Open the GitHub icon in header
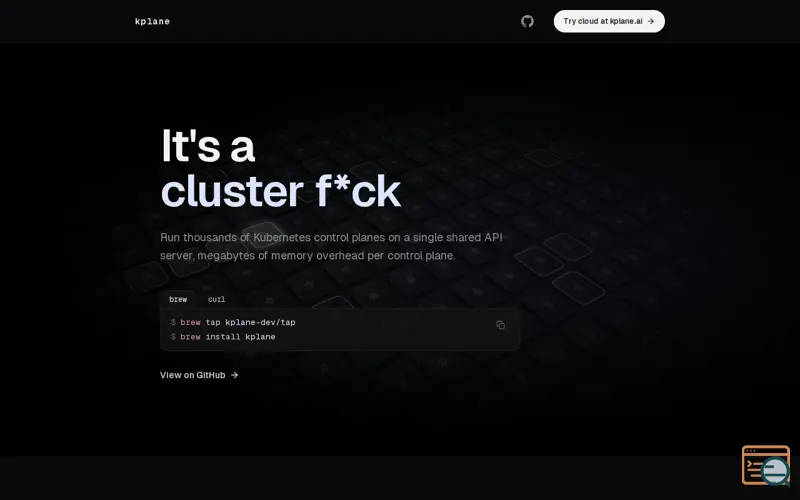 (x=527, y=21)
